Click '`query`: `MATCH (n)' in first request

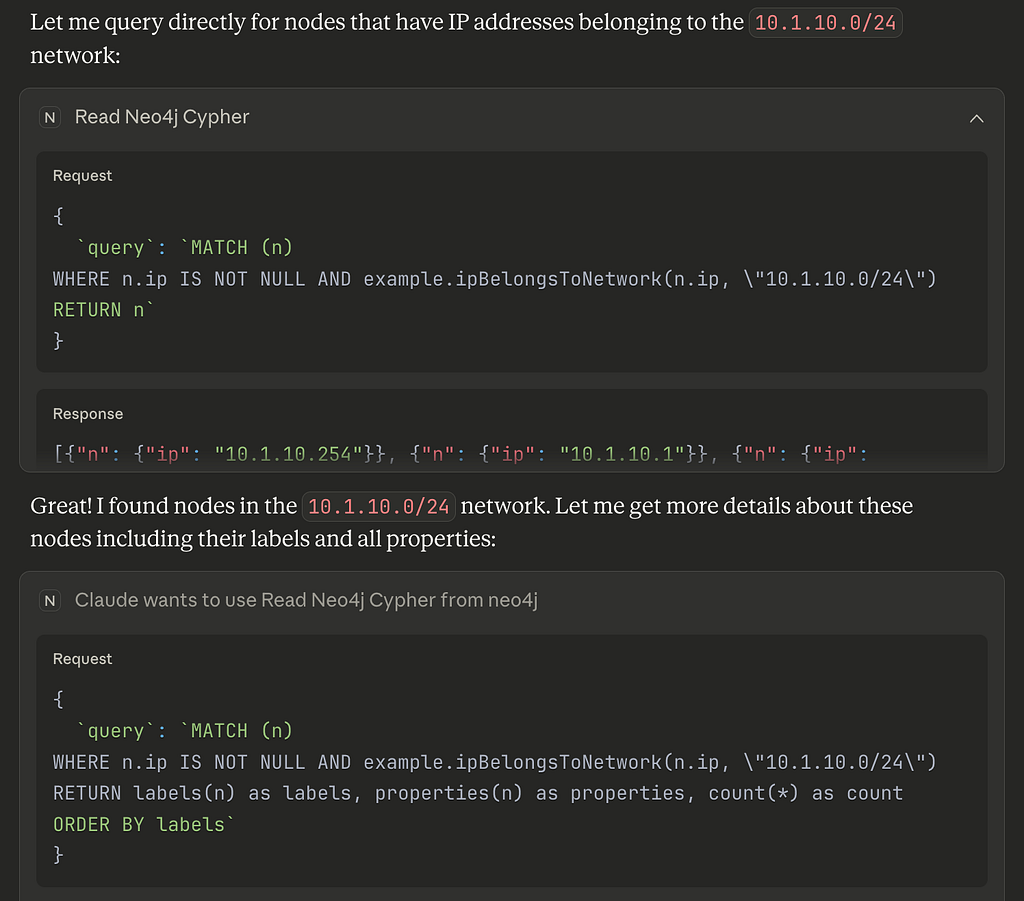click(x=184, y=247)
